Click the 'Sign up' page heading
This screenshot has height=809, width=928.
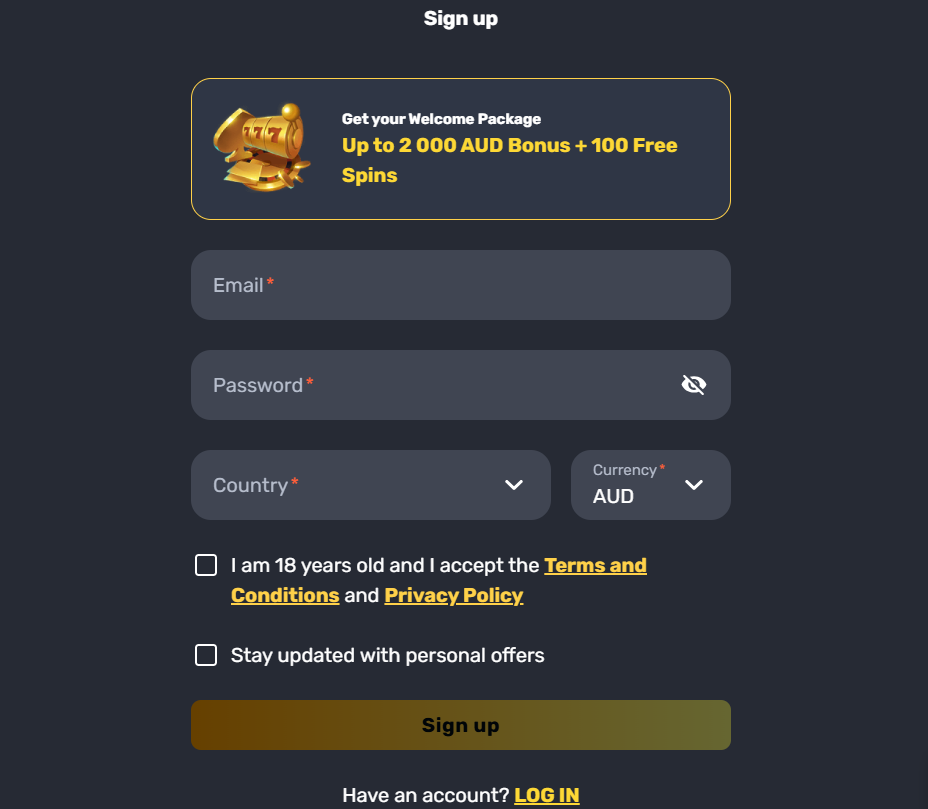(460, 18)
